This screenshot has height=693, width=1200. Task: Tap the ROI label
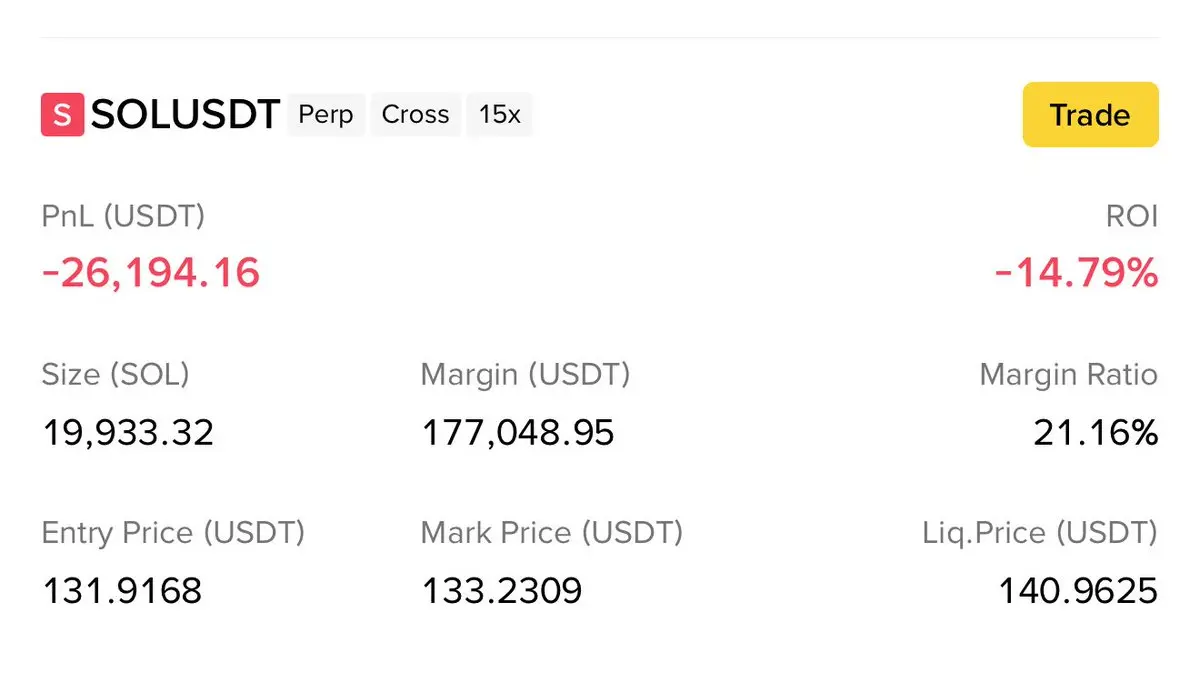[x=1132, y=216]
